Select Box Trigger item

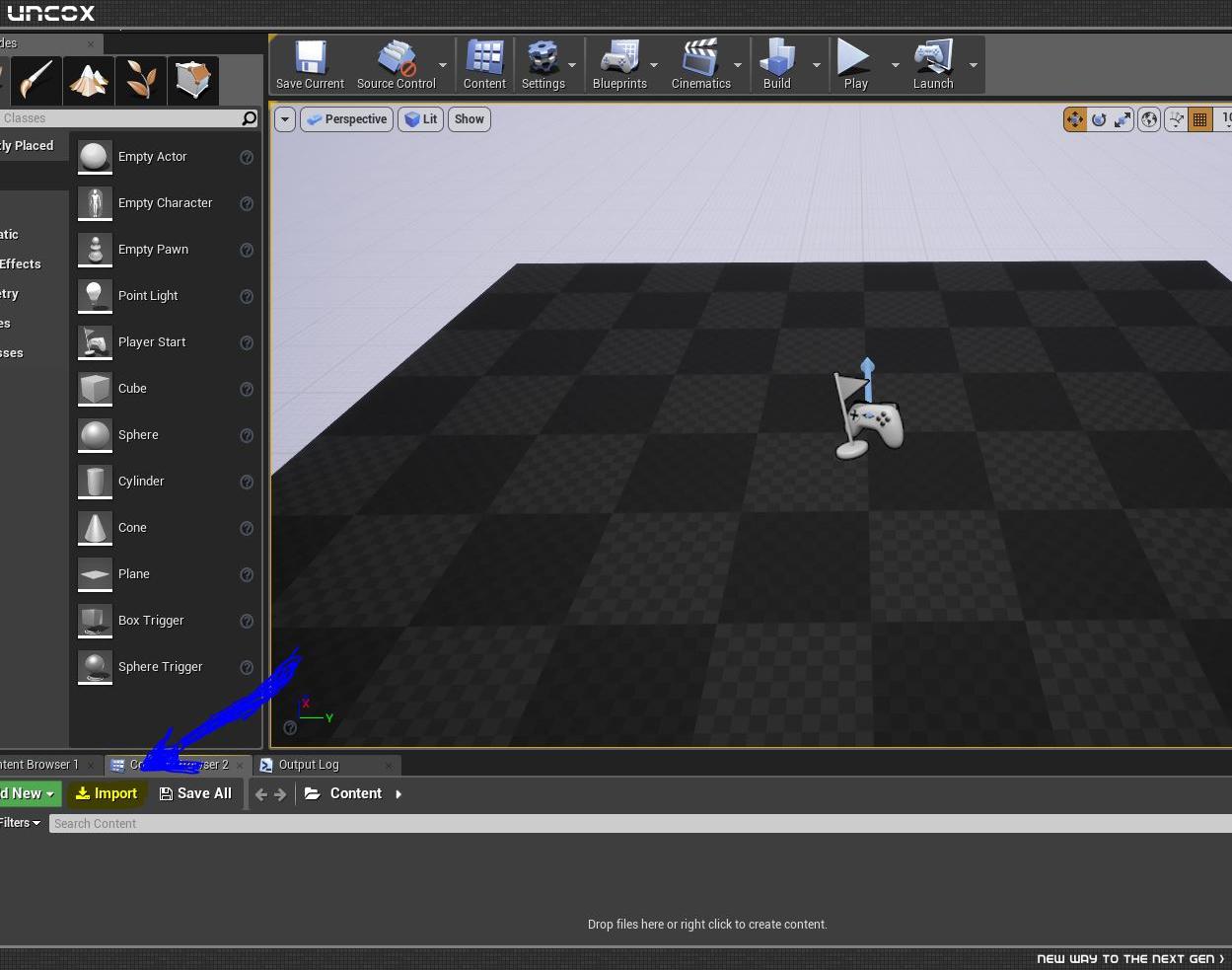pyautogui.click(x=166, y=621)
